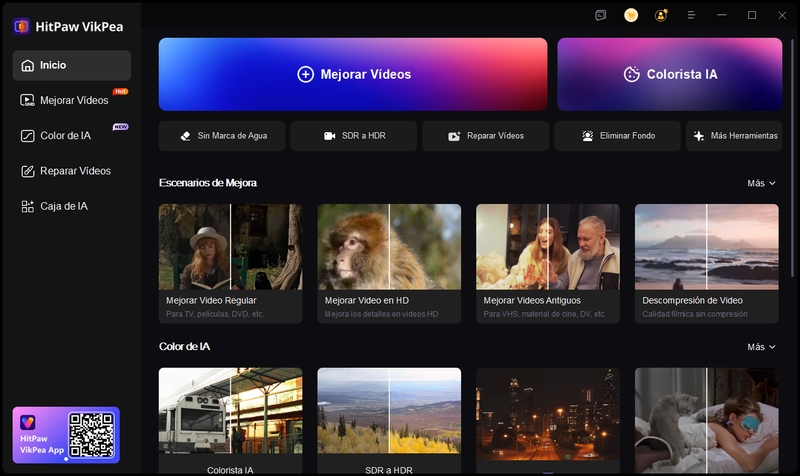Open the hamburger menu in title bar

click(691, 15)
